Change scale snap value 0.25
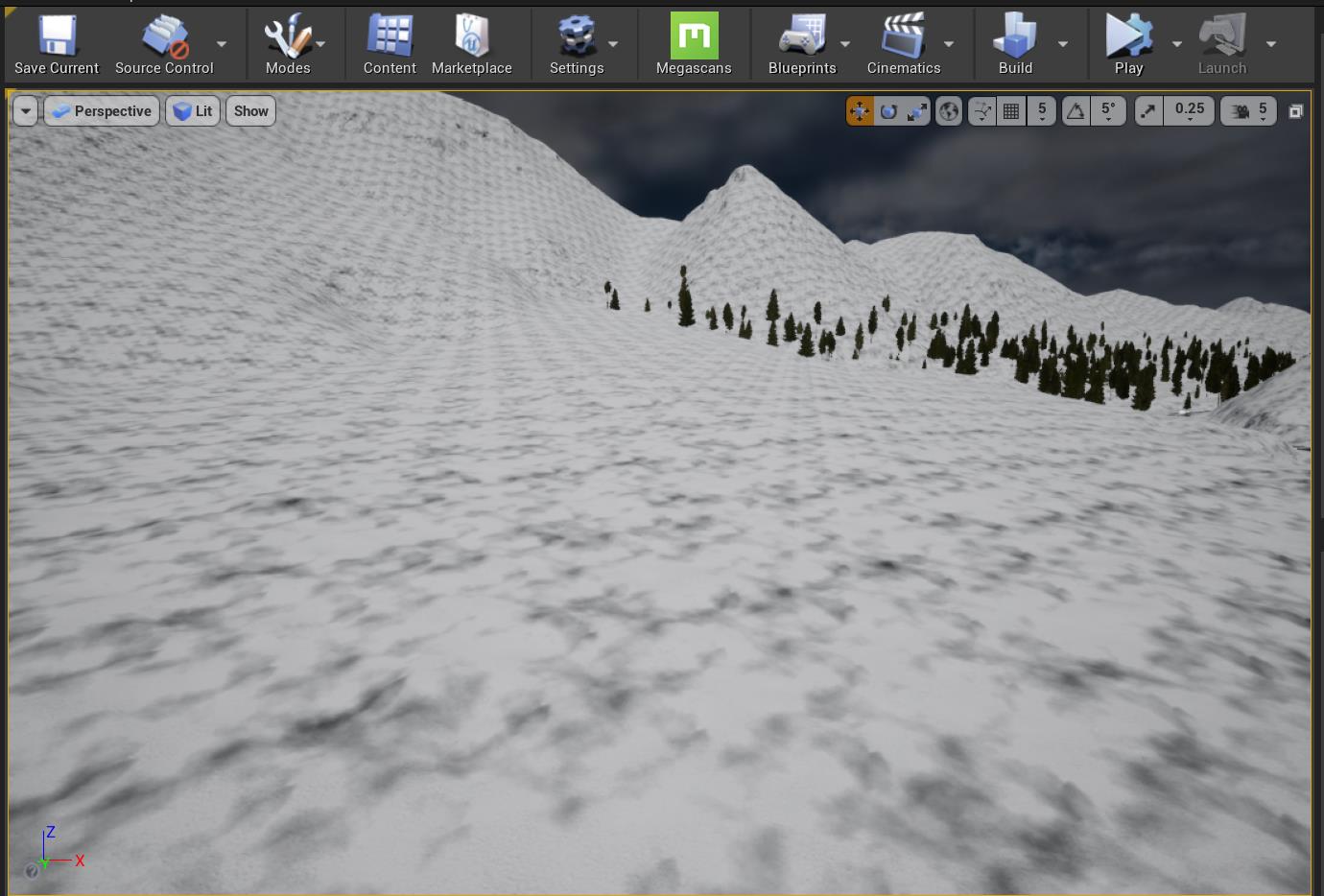This screenshot has height=896, width=1324. tap(1190, 111)
